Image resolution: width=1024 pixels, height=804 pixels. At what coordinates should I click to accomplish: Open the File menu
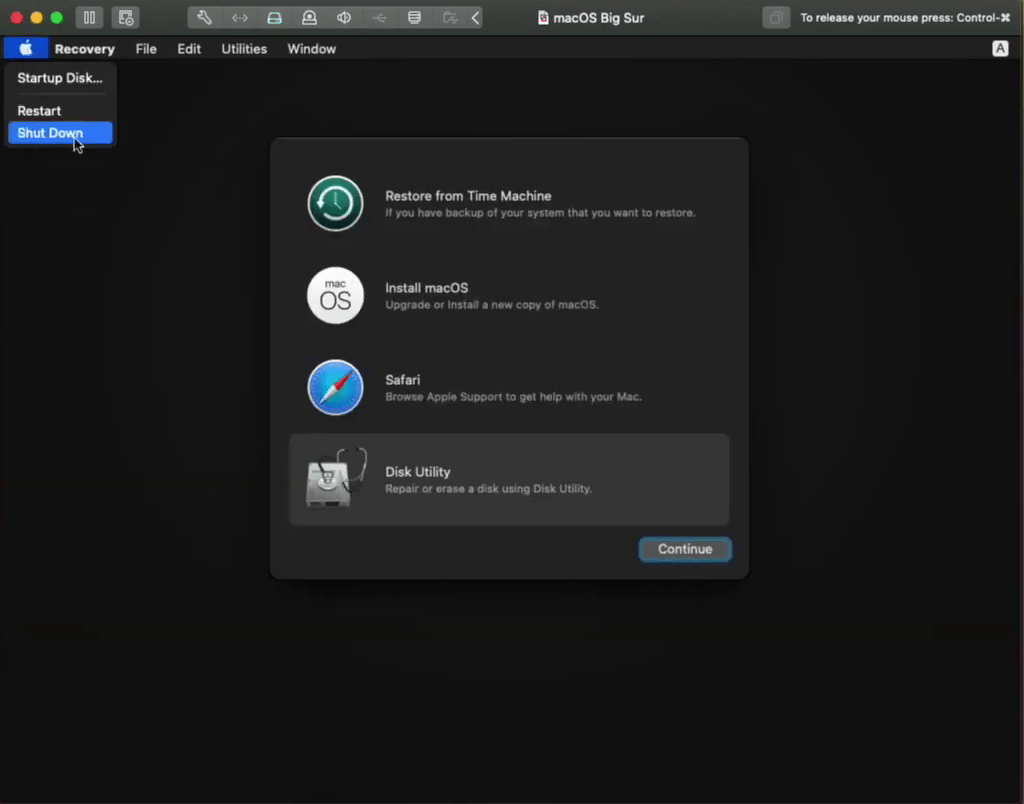[146, 49]
